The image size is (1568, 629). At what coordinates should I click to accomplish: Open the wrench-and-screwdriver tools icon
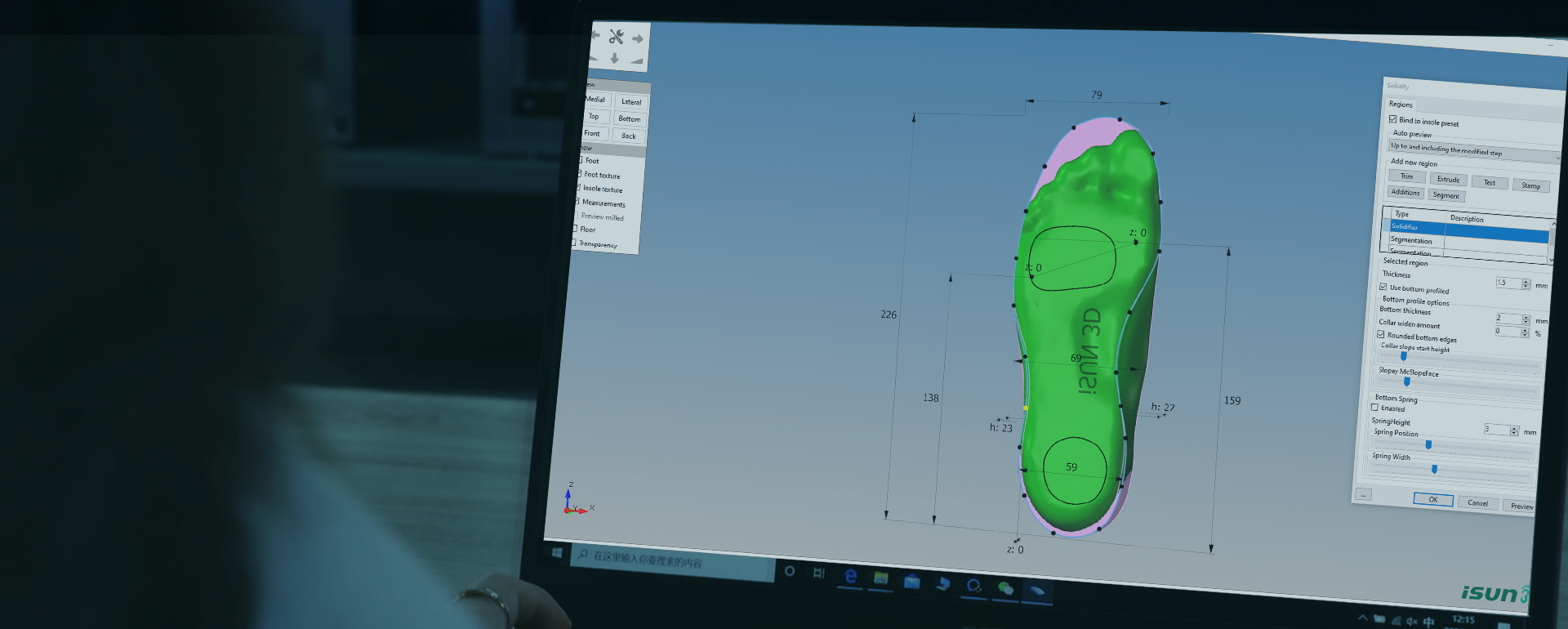coord(616,37)
